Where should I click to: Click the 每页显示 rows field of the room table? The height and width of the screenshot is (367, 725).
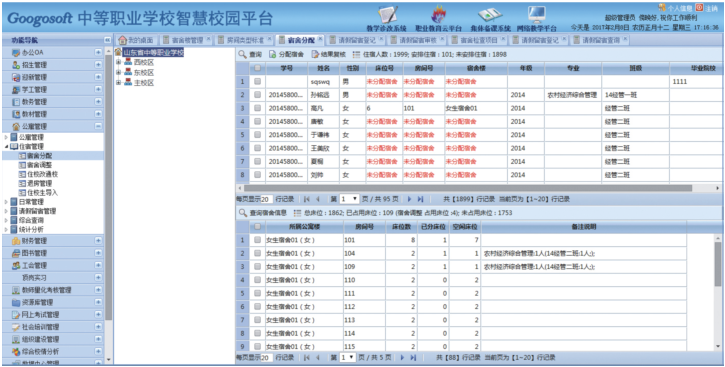pyautogui.click(x=267, y=358)
